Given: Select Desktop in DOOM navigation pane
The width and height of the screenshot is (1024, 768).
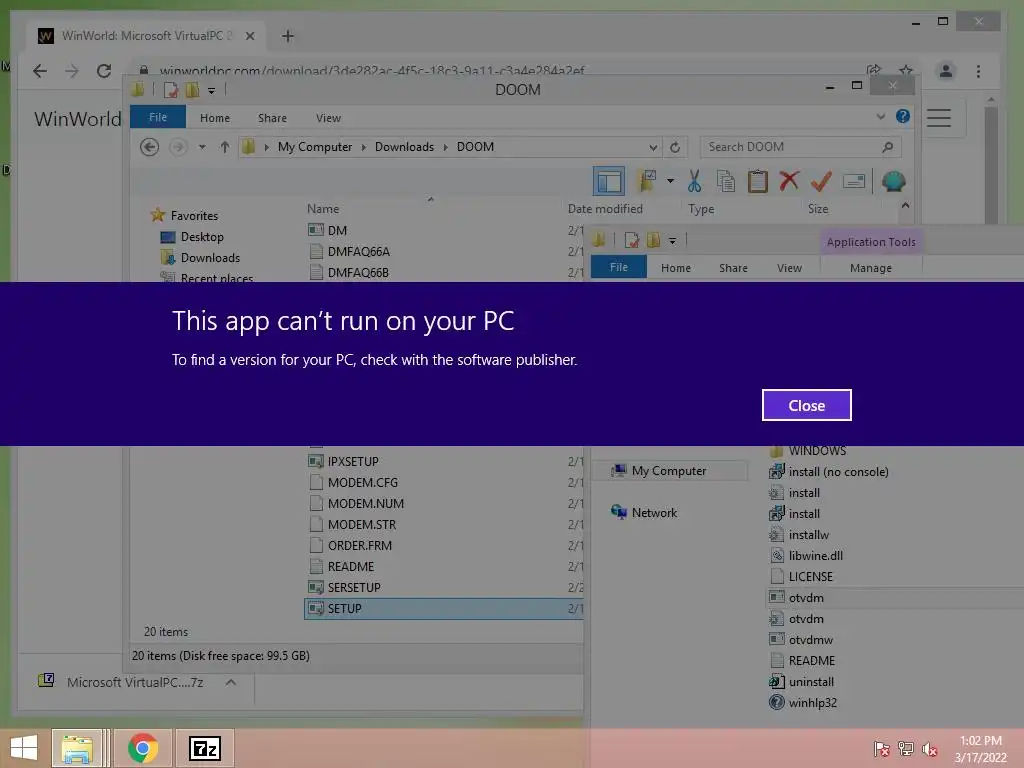Looking at the screenshot, I should click(202, 236).
